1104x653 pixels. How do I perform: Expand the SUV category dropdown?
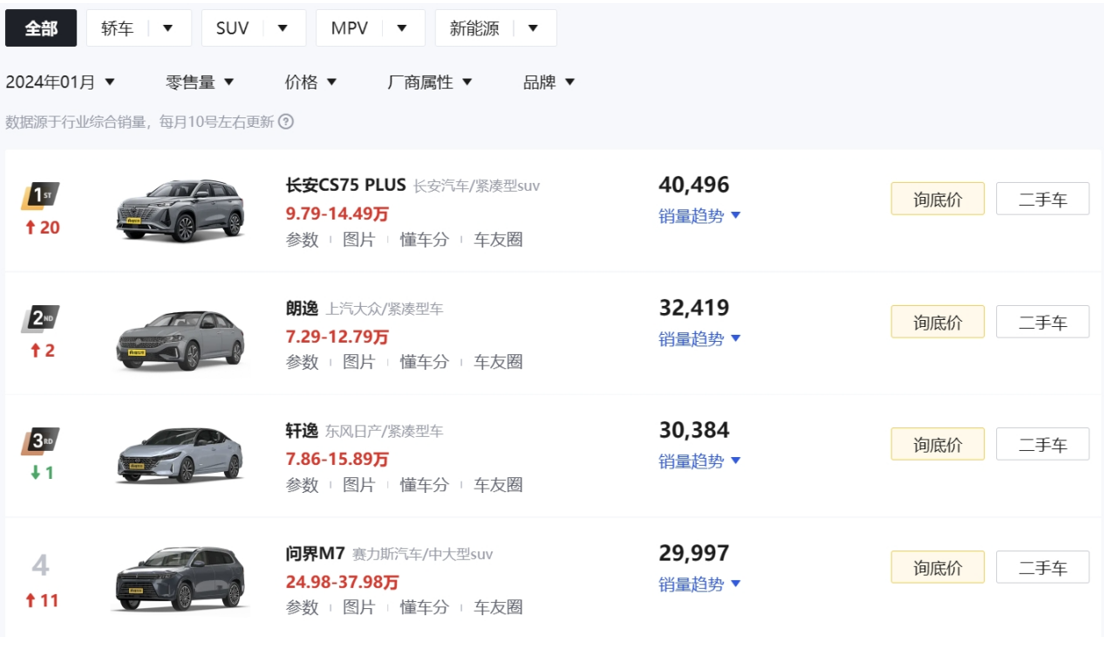pyautogui.click(x=253, y=29)
